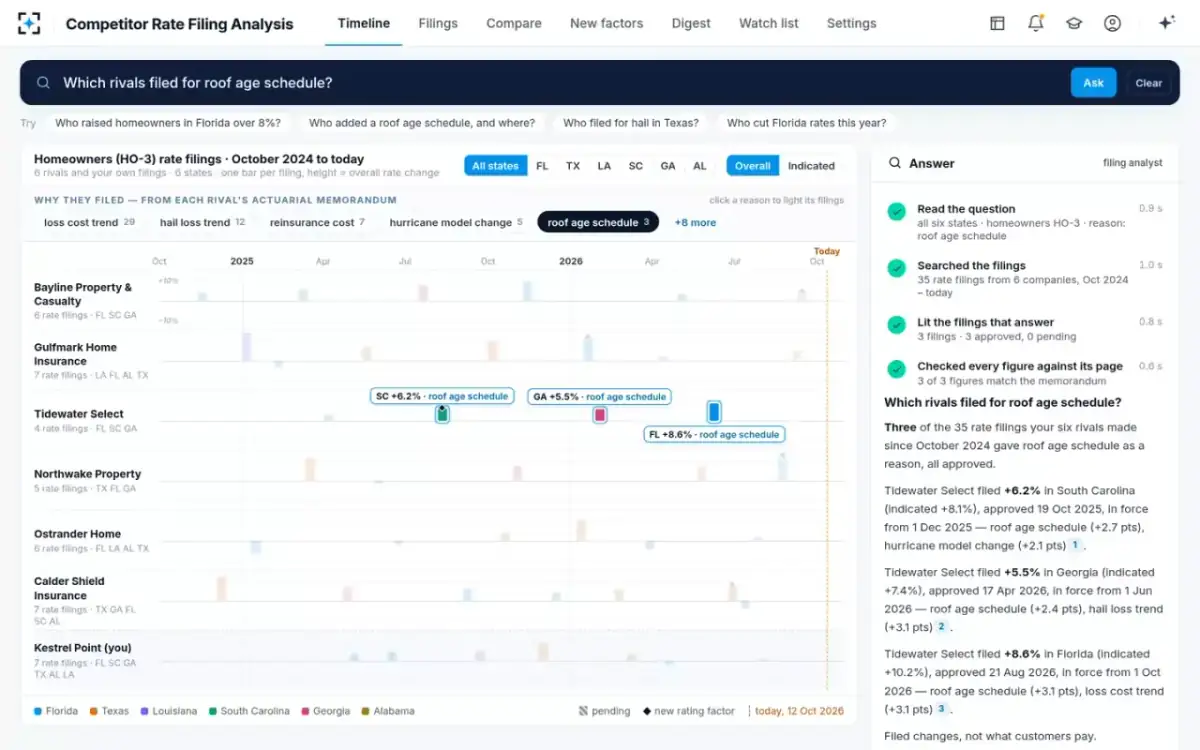Try 'Who raised homeowners in Florida over 8%?'
The height and width of the screenshot is (750, 1200).
(168, 123)
